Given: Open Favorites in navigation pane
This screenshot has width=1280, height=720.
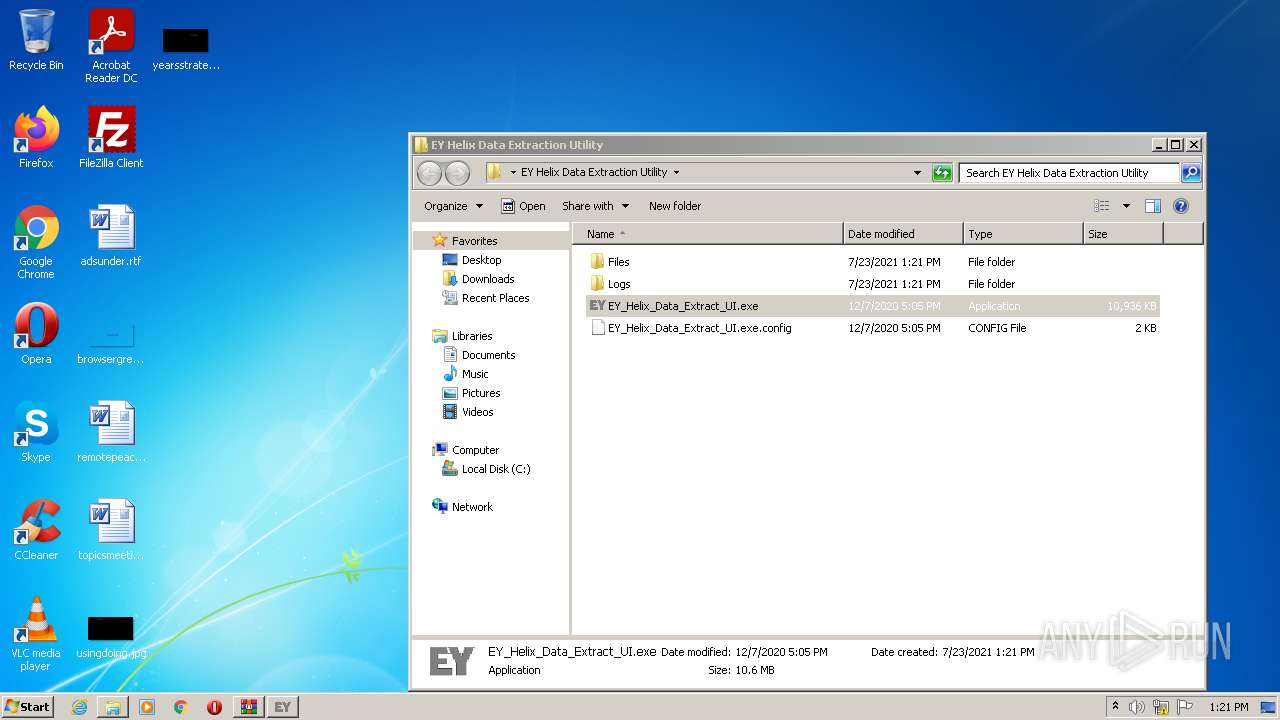Looking at the screenshot, I should 474,241.
